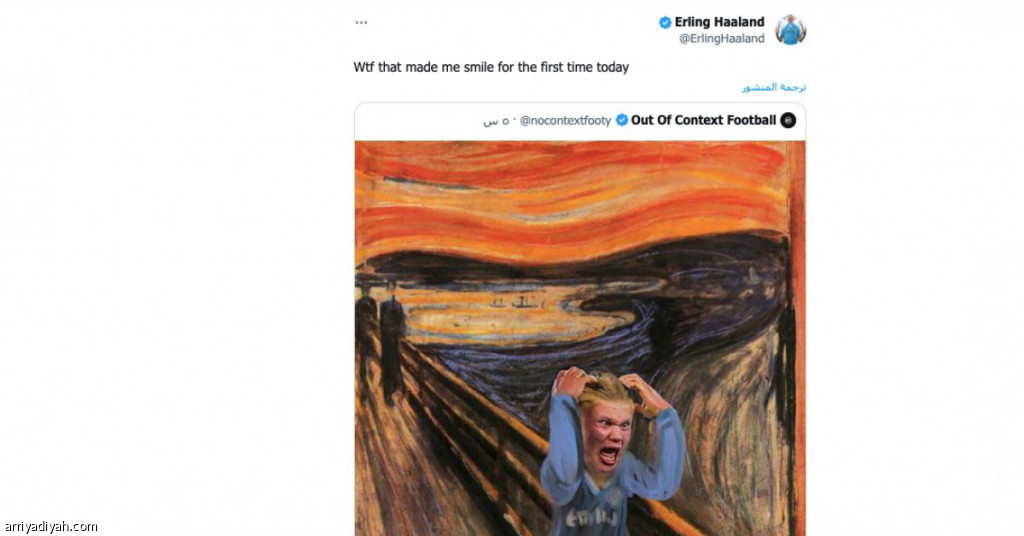This screenshot has width=1024, height=536.
Task: Click the Out Of Context Football account name
Action: coord(703,120)
